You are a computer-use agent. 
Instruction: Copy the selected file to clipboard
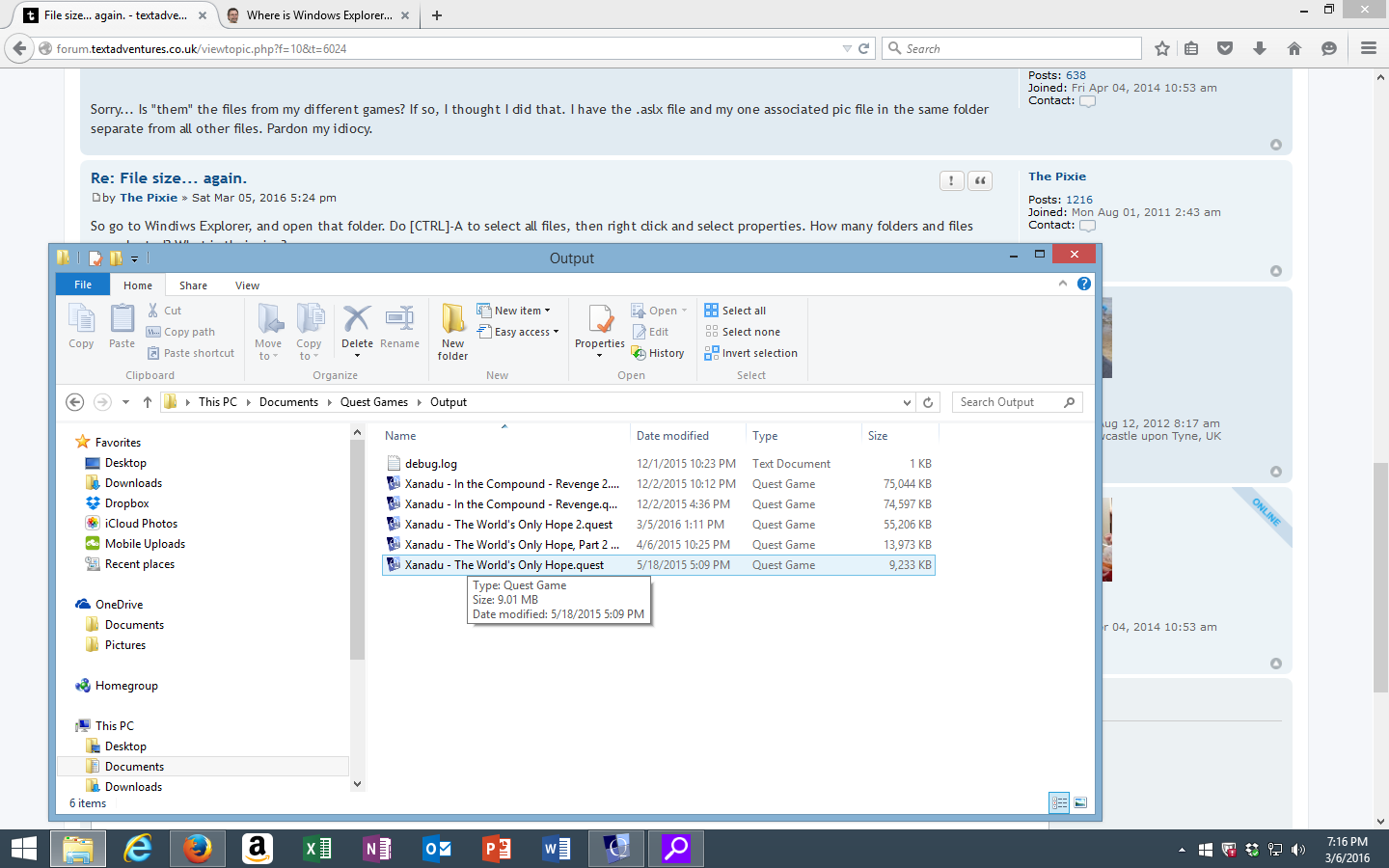(81, 328)
